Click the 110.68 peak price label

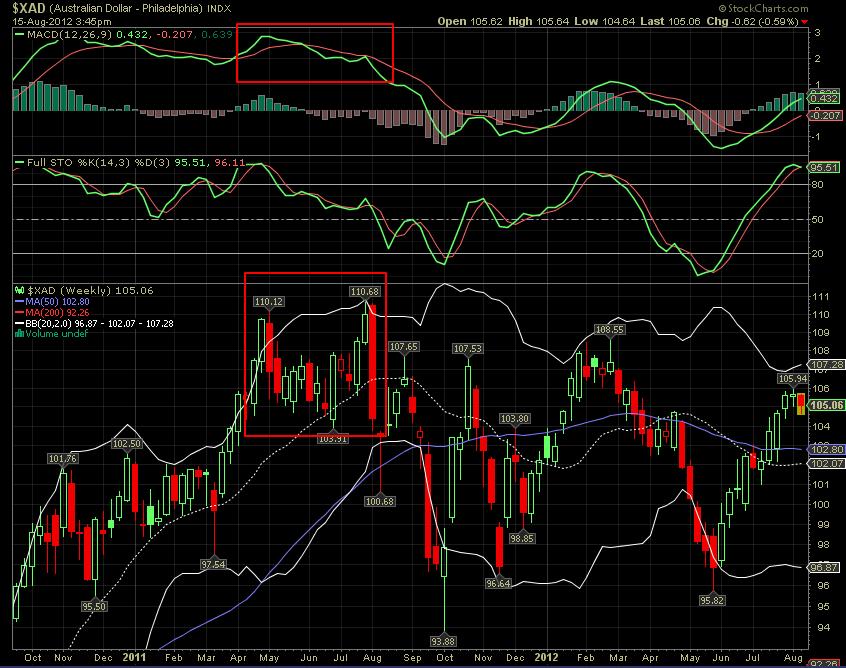click(365, 291)
